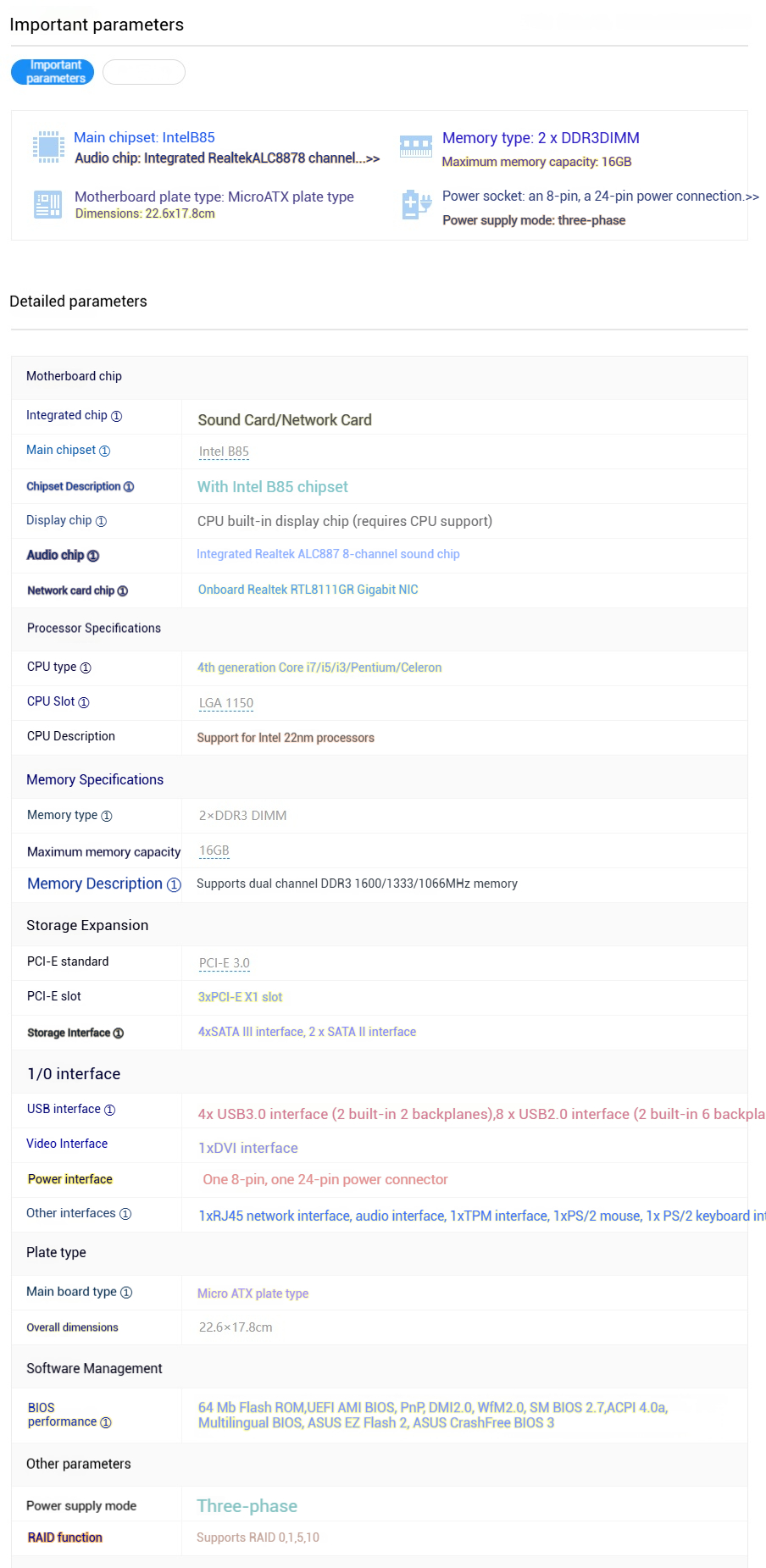Image resolution: width=766 pixels, height=1568 pixels.
Task: Click the CPU built-in display chip text
Action: click(x=345, y=521)
